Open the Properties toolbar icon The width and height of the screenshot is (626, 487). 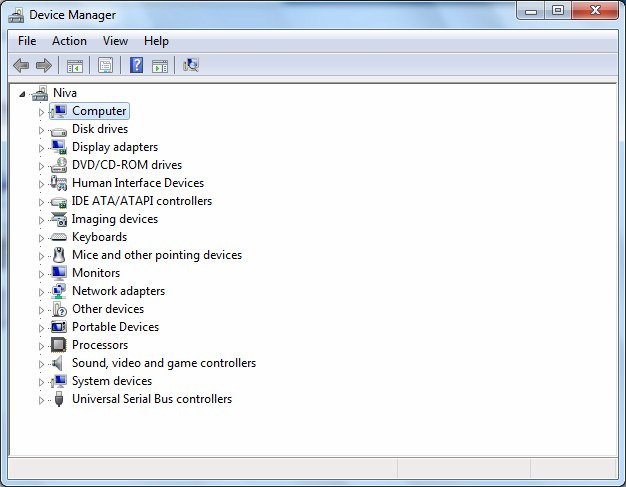[105, 65]
